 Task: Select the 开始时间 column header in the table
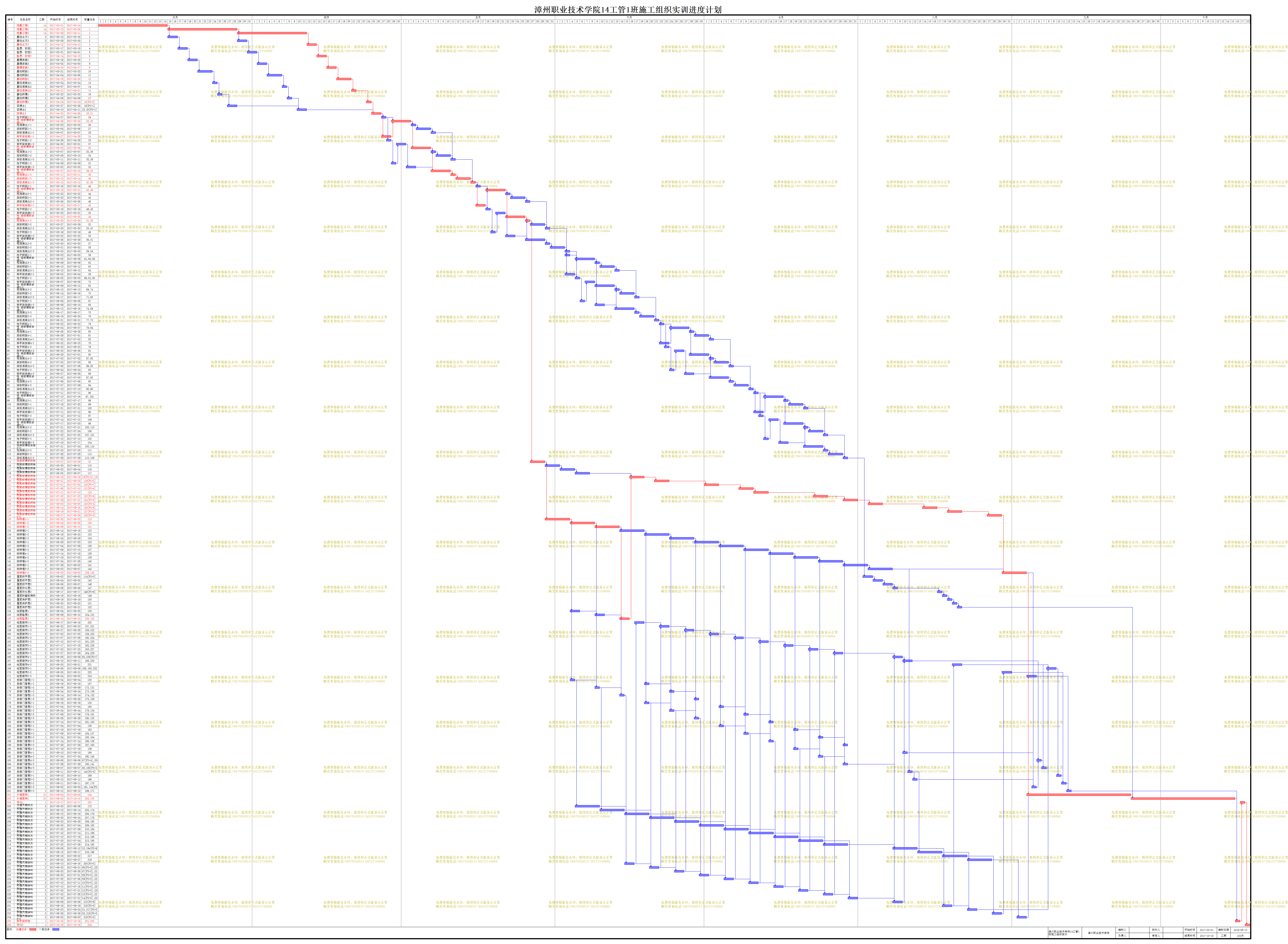click(x=55, y=19)
